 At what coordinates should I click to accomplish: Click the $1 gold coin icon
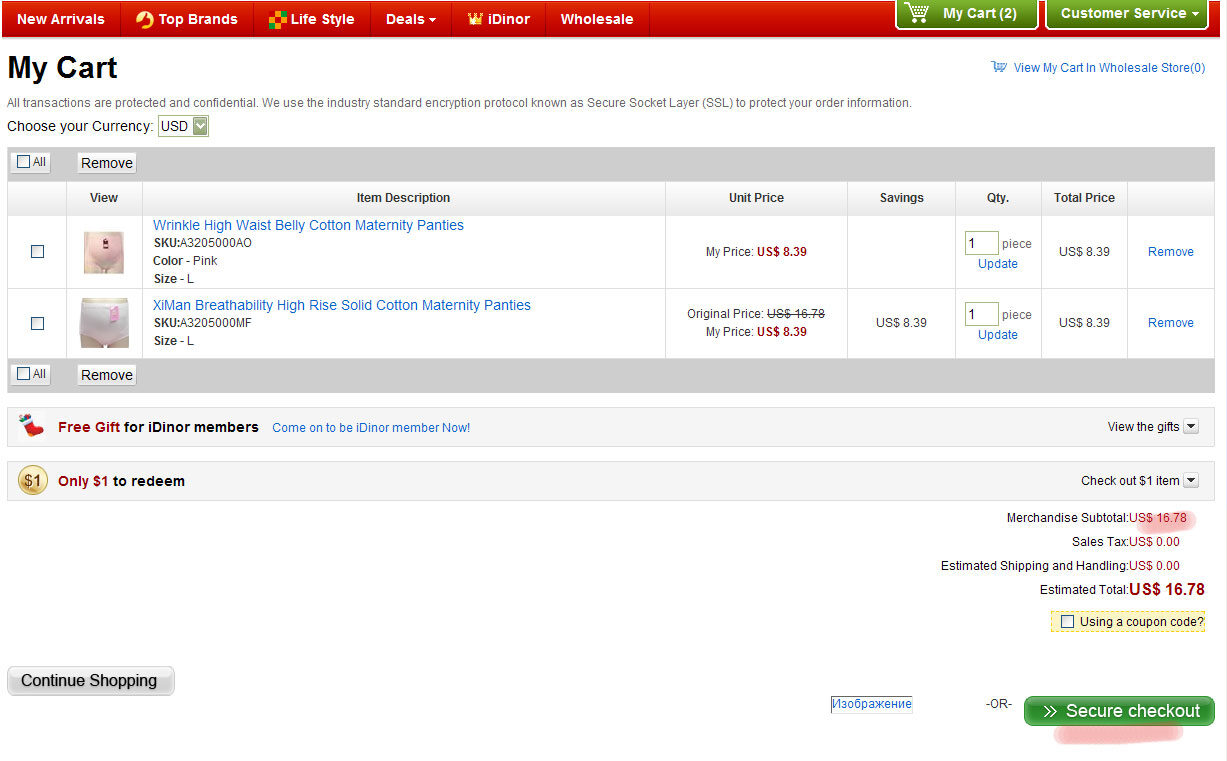(x=33, y=481)
